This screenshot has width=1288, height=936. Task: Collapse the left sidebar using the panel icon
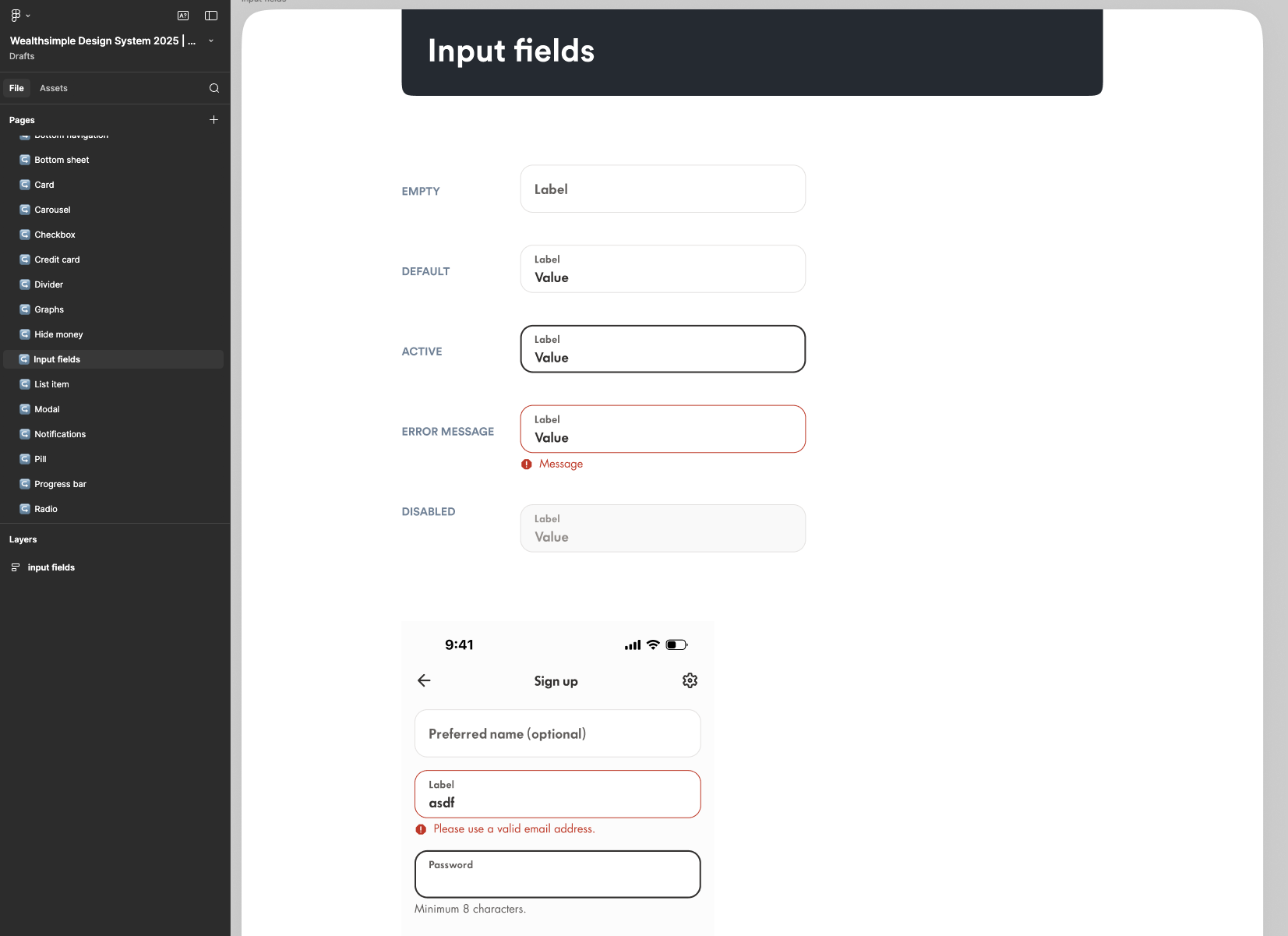point(210,15)
